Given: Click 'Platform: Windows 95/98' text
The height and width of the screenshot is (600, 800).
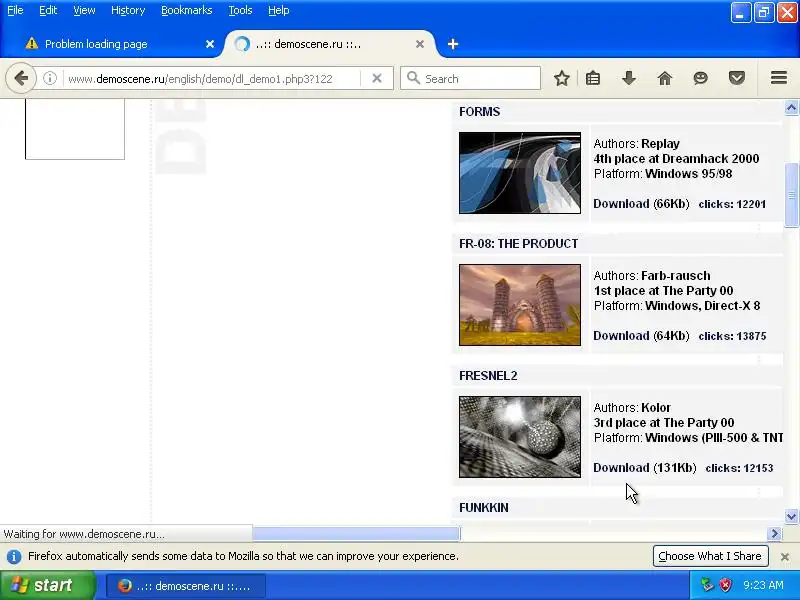Looking at the screenshot, I should [x=663, y=174].
